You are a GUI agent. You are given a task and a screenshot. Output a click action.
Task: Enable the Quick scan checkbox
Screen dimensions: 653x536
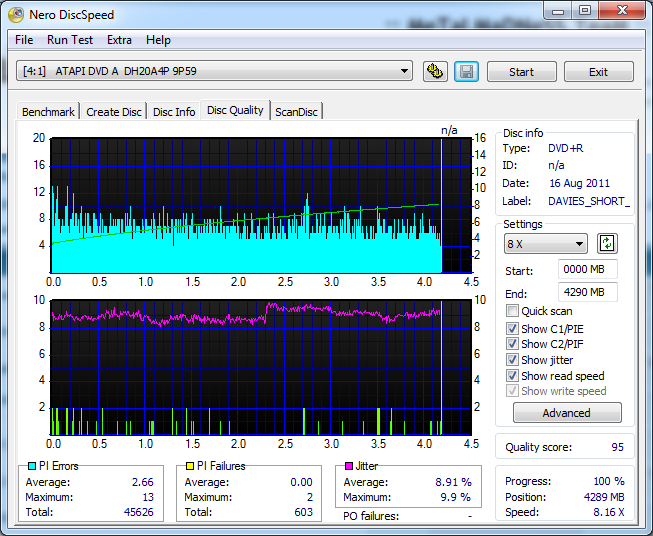click(513, 312)
